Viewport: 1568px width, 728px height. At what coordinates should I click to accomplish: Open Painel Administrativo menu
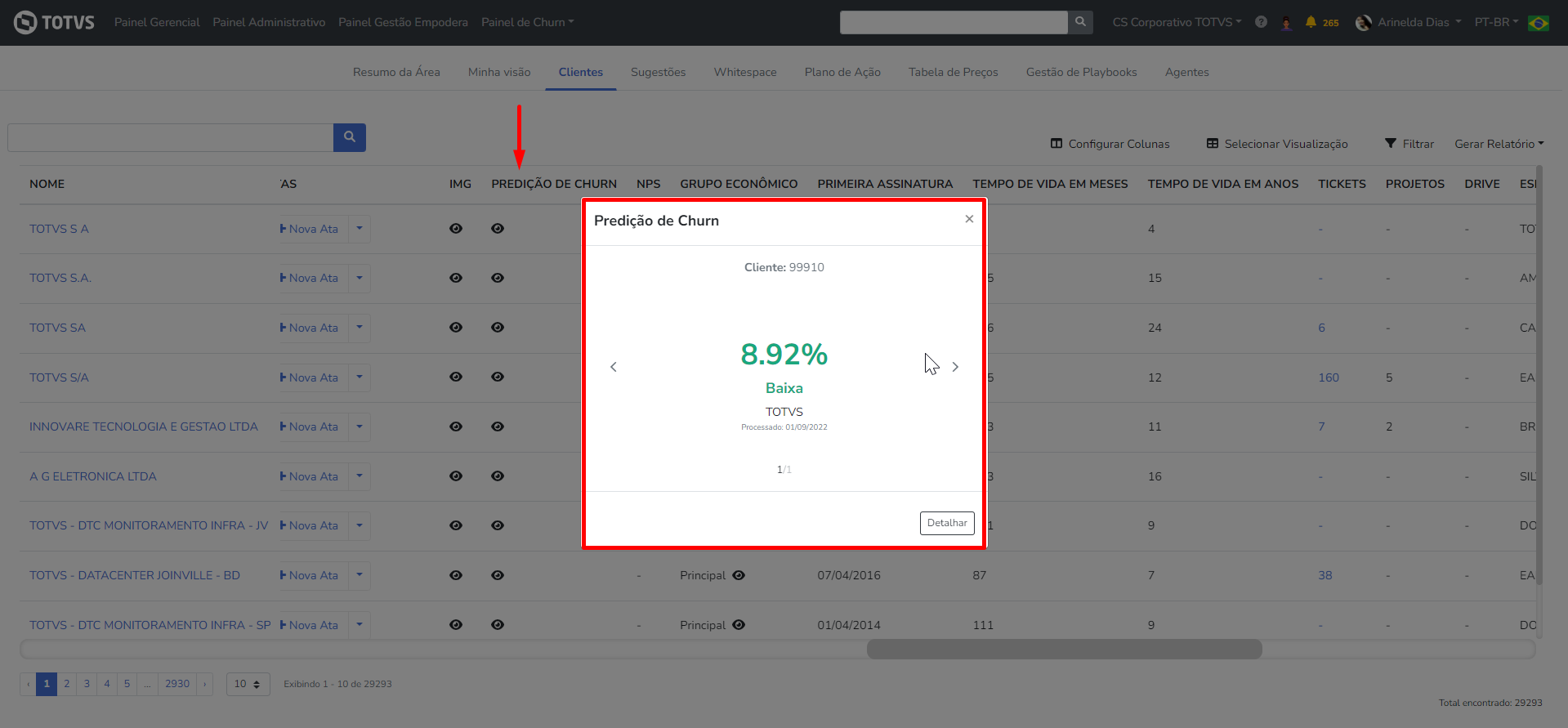pyautogui.click(x=269, y=22)
